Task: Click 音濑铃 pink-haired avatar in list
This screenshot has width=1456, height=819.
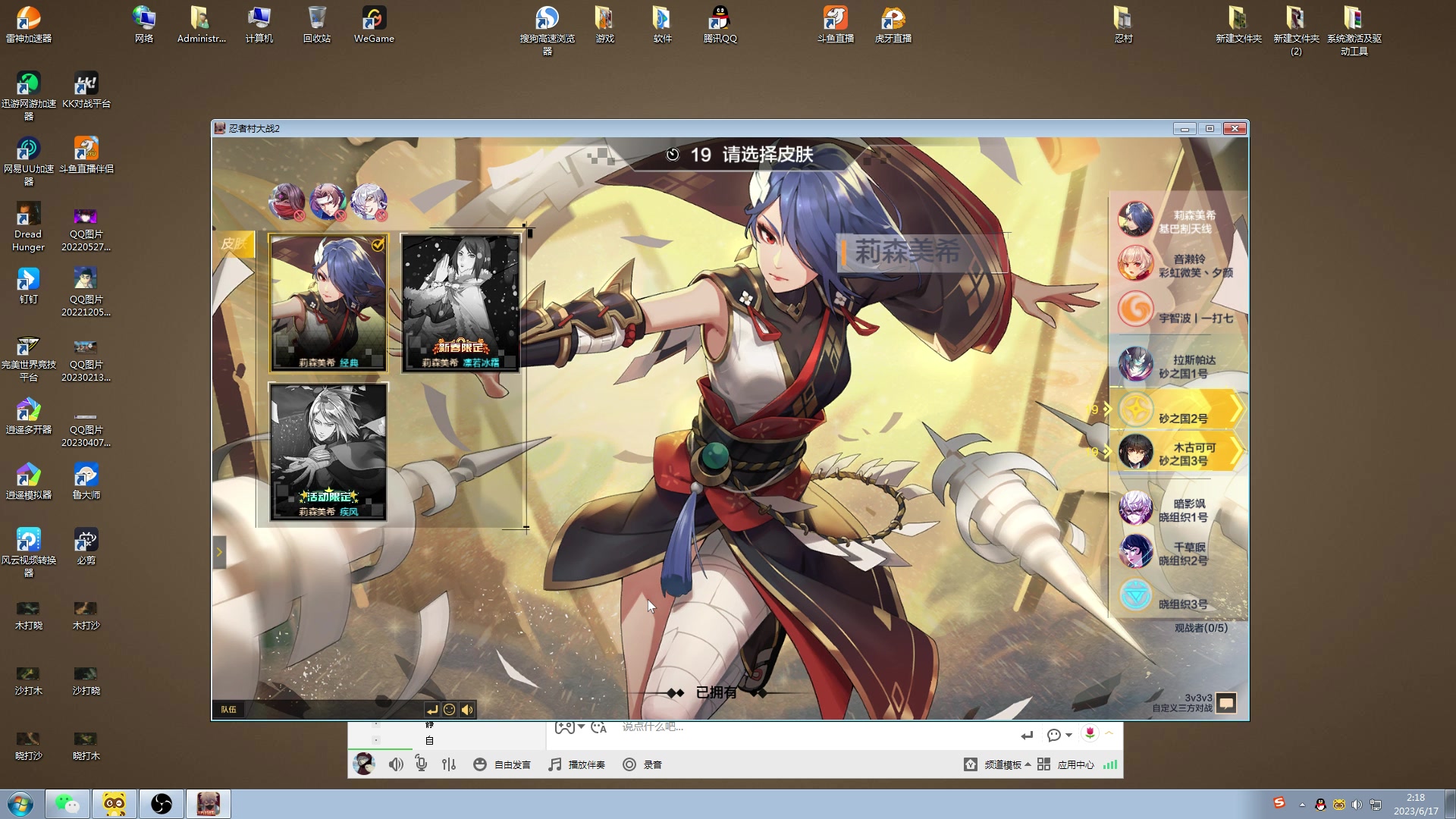Action: coord(1135,264)
